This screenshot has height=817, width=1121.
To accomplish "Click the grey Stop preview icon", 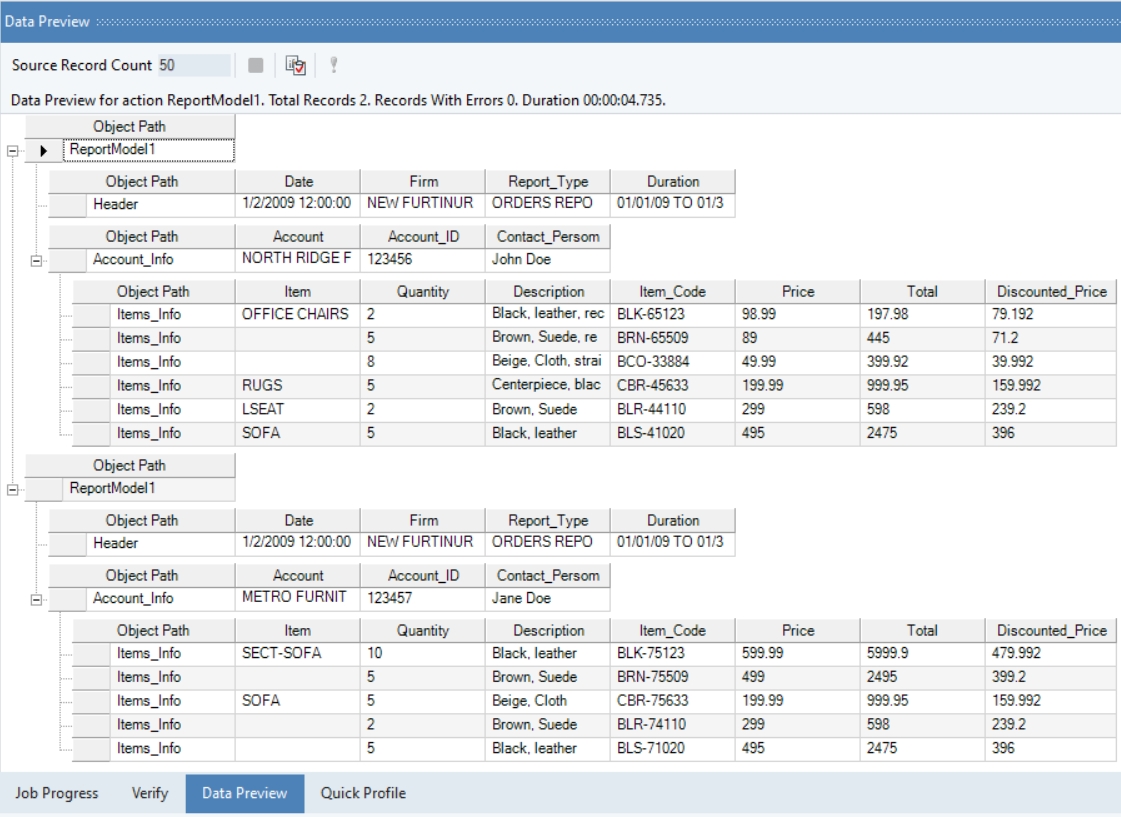I will click(x=255, y=66).
